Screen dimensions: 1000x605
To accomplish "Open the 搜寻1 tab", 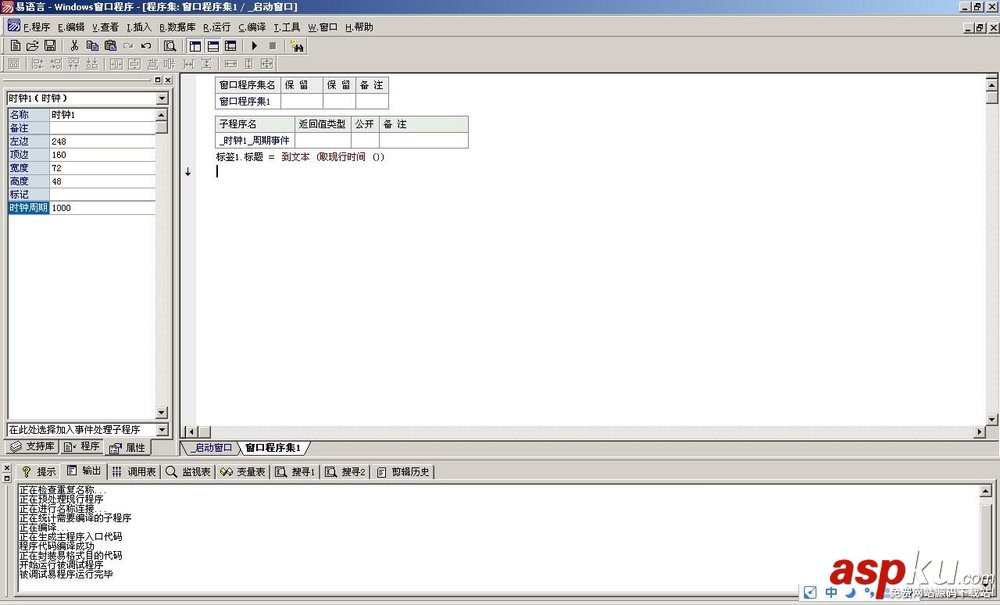I will 295,472.
